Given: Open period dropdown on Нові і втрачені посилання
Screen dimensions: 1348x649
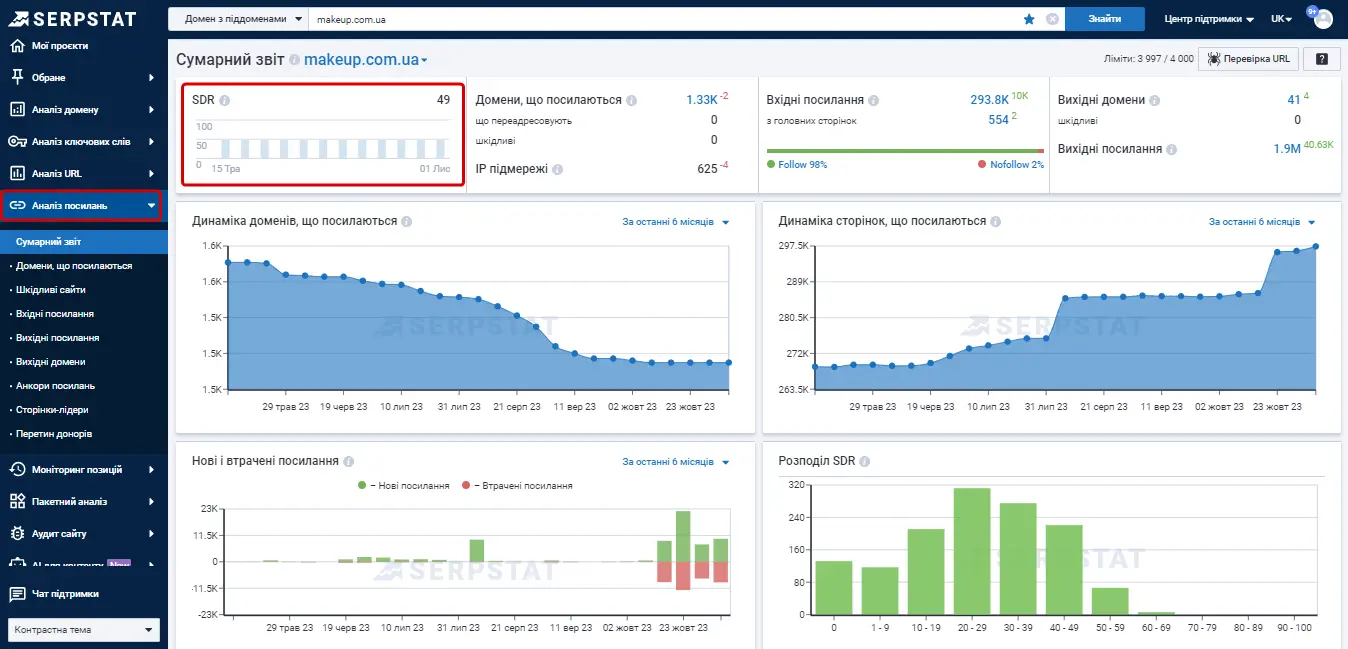Looking at the screenshot, I should pyautogui.click(x=676, y=462).
